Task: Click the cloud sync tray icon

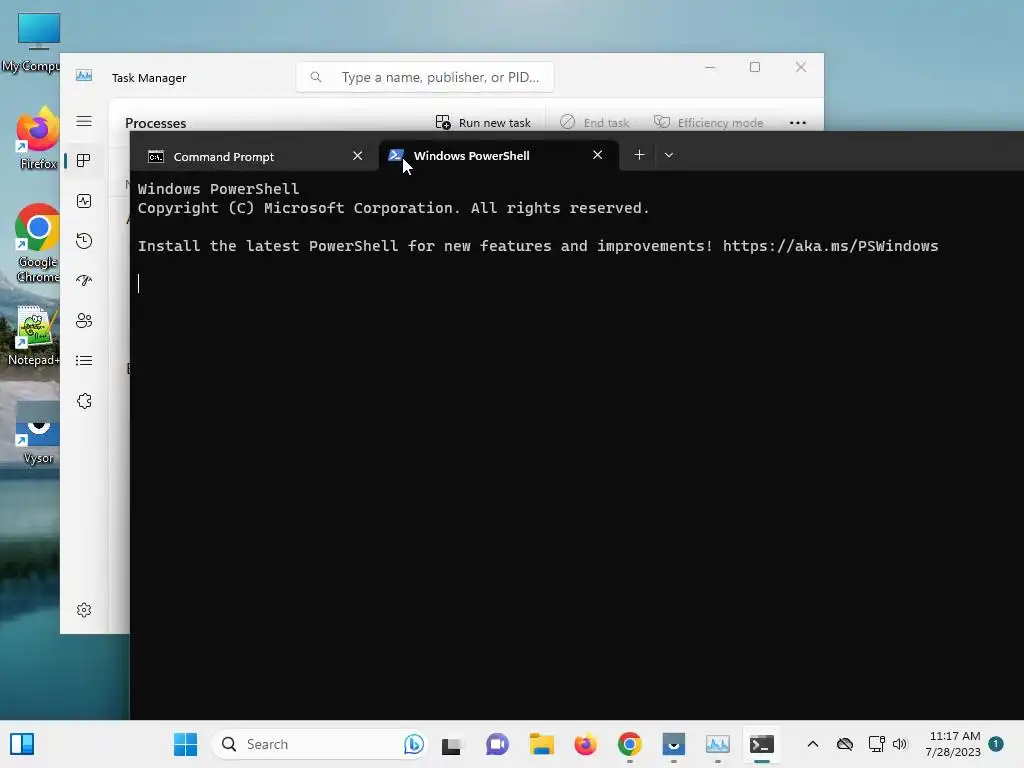Action: [x=845, y=744]
